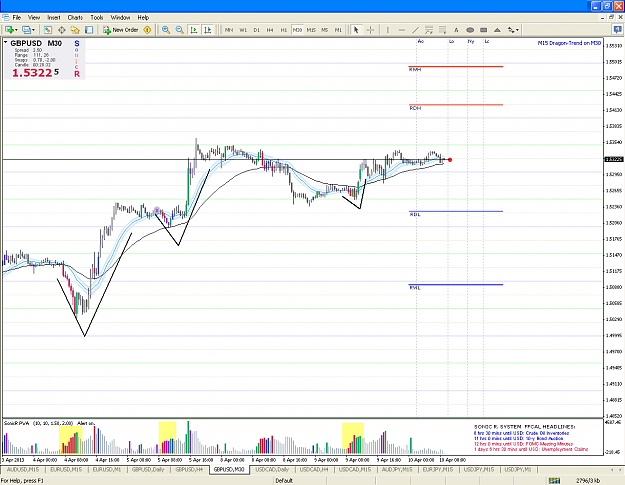Screen dimensions: 625x485
Task: Switch to GBPUSD,Daily chart tab
Action: pyautogui.click(x=148, y=470)
